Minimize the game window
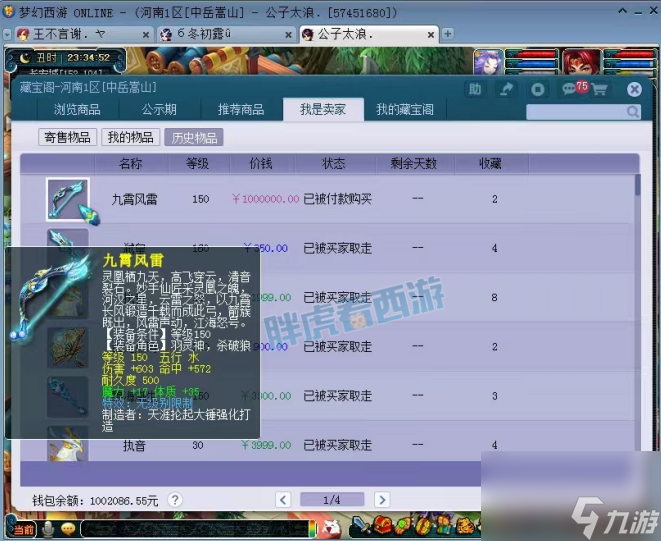 [x=638, y=13]
